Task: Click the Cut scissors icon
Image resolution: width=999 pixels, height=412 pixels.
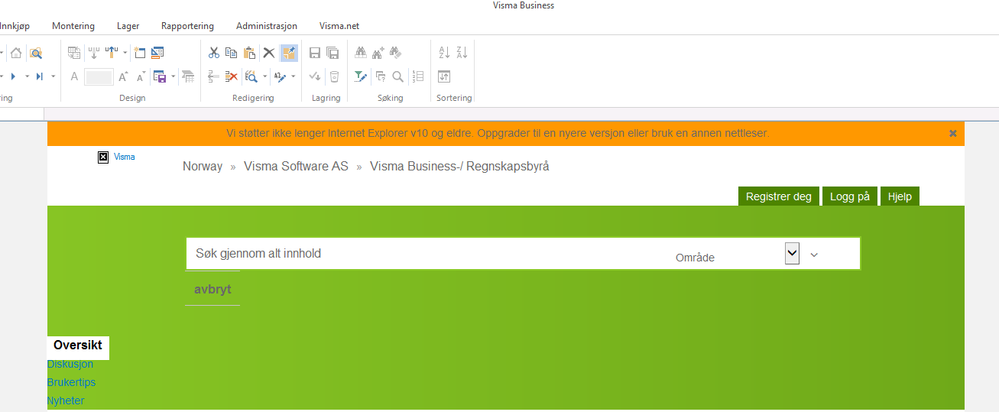Action: (x=214, y=53)
